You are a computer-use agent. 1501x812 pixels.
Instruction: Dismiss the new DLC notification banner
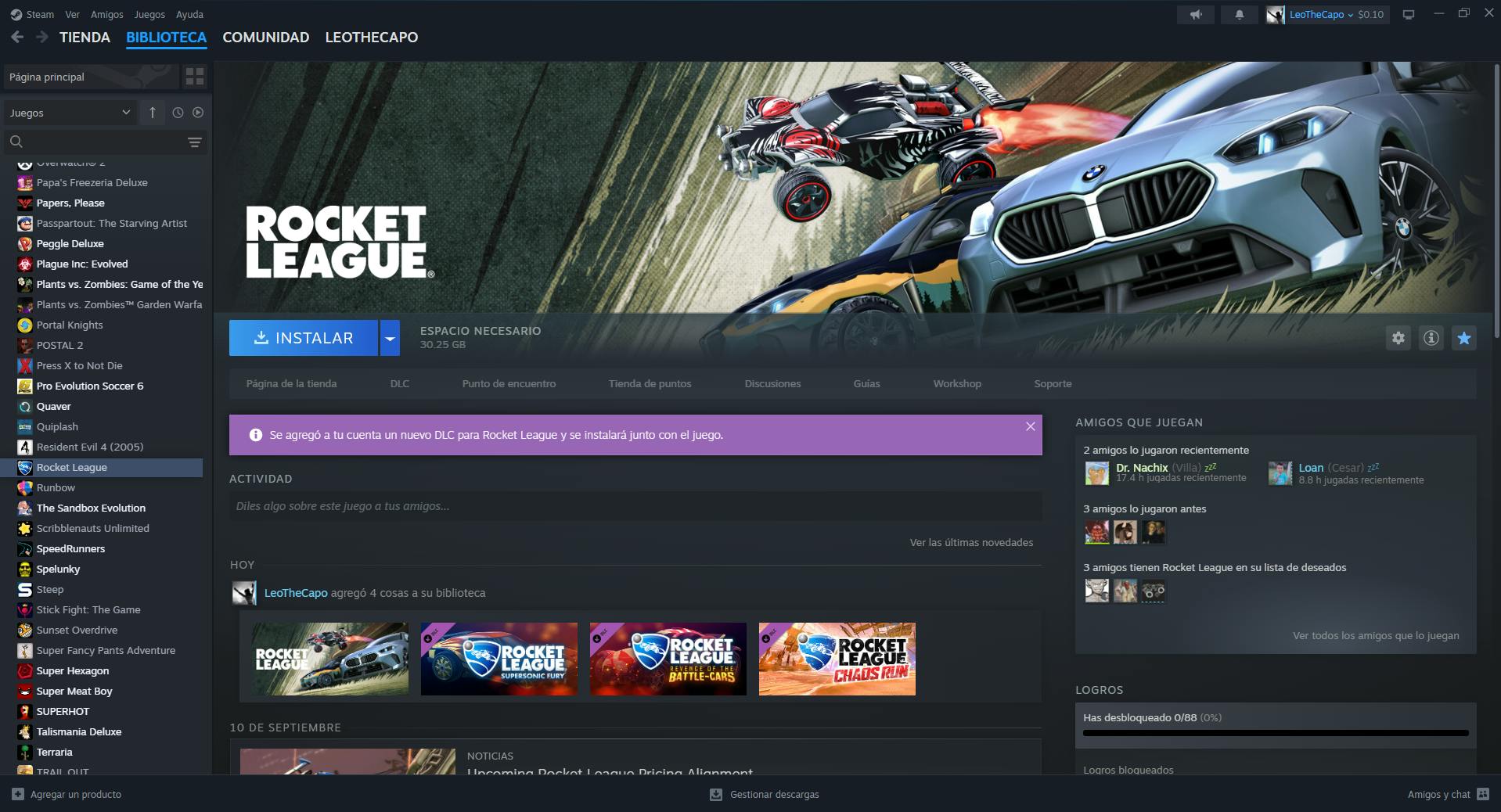click(x=1030, y=426)
